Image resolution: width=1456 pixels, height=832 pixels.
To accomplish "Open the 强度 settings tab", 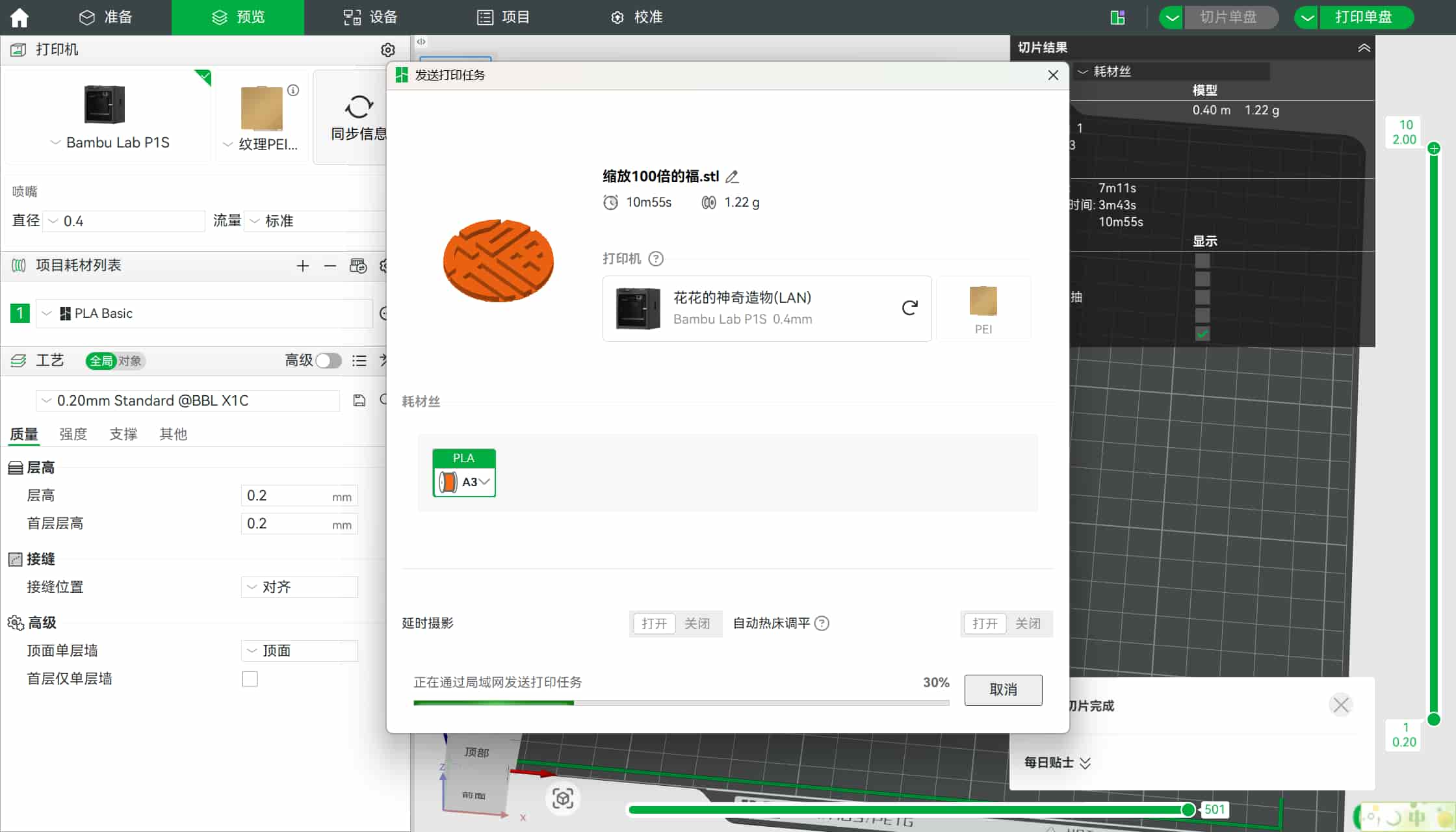I will pos(73,434).
